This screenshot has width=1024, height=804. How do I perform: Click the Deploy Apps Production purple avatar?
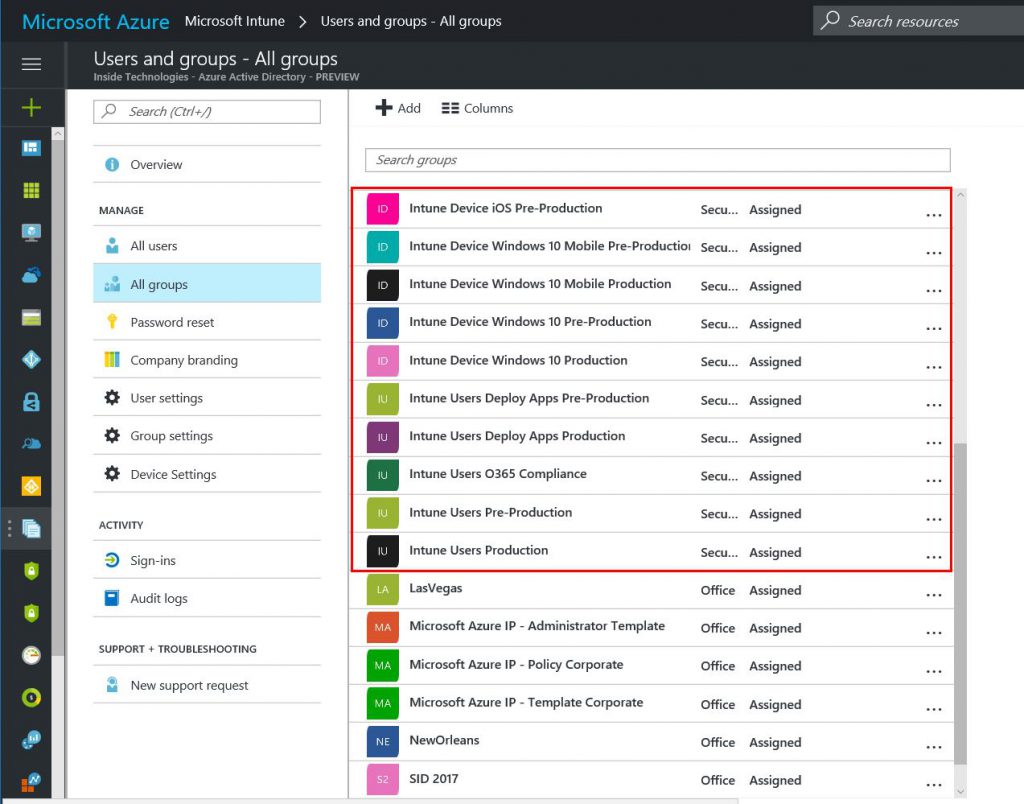click(x=383, y=438)
